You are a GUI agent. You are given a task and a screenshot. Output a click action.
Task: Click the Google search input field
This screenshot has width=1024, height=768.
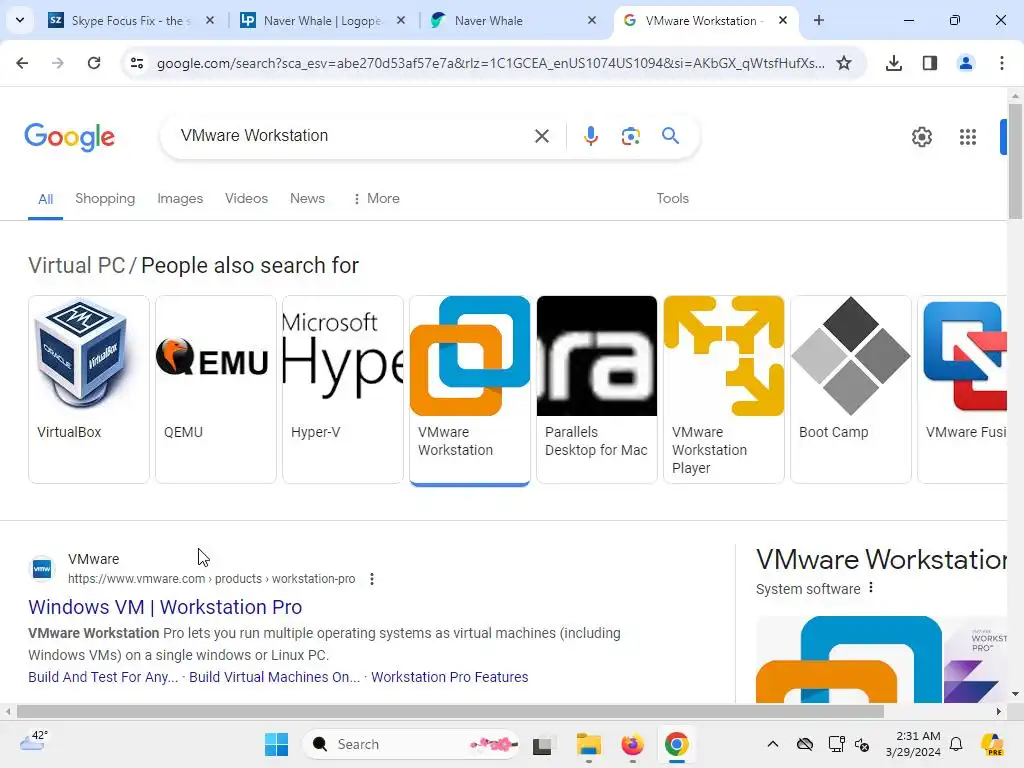pyautogui.click(x=353, y=136)
